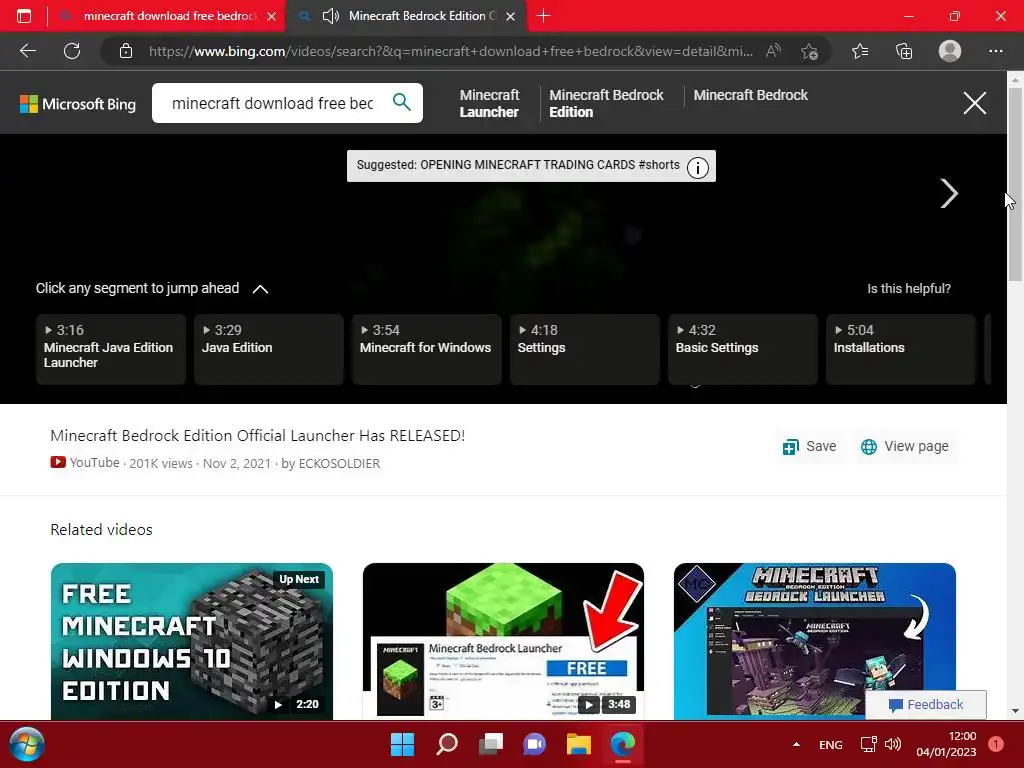Screen dimensions: 1024x768
Task: Click the YouTube source link
Action: [85, 463]
